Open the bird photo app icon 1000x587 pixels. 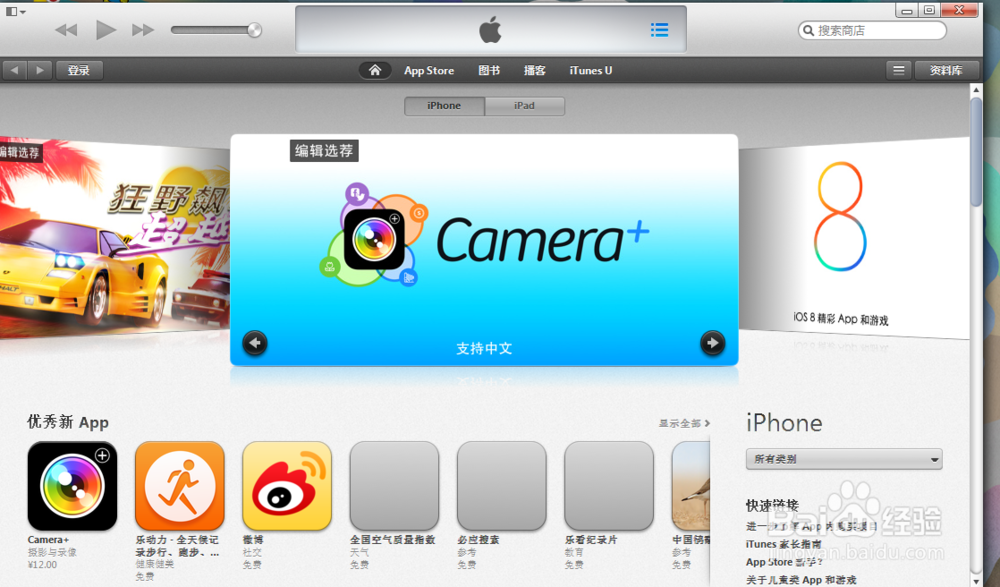pos(691,486)
